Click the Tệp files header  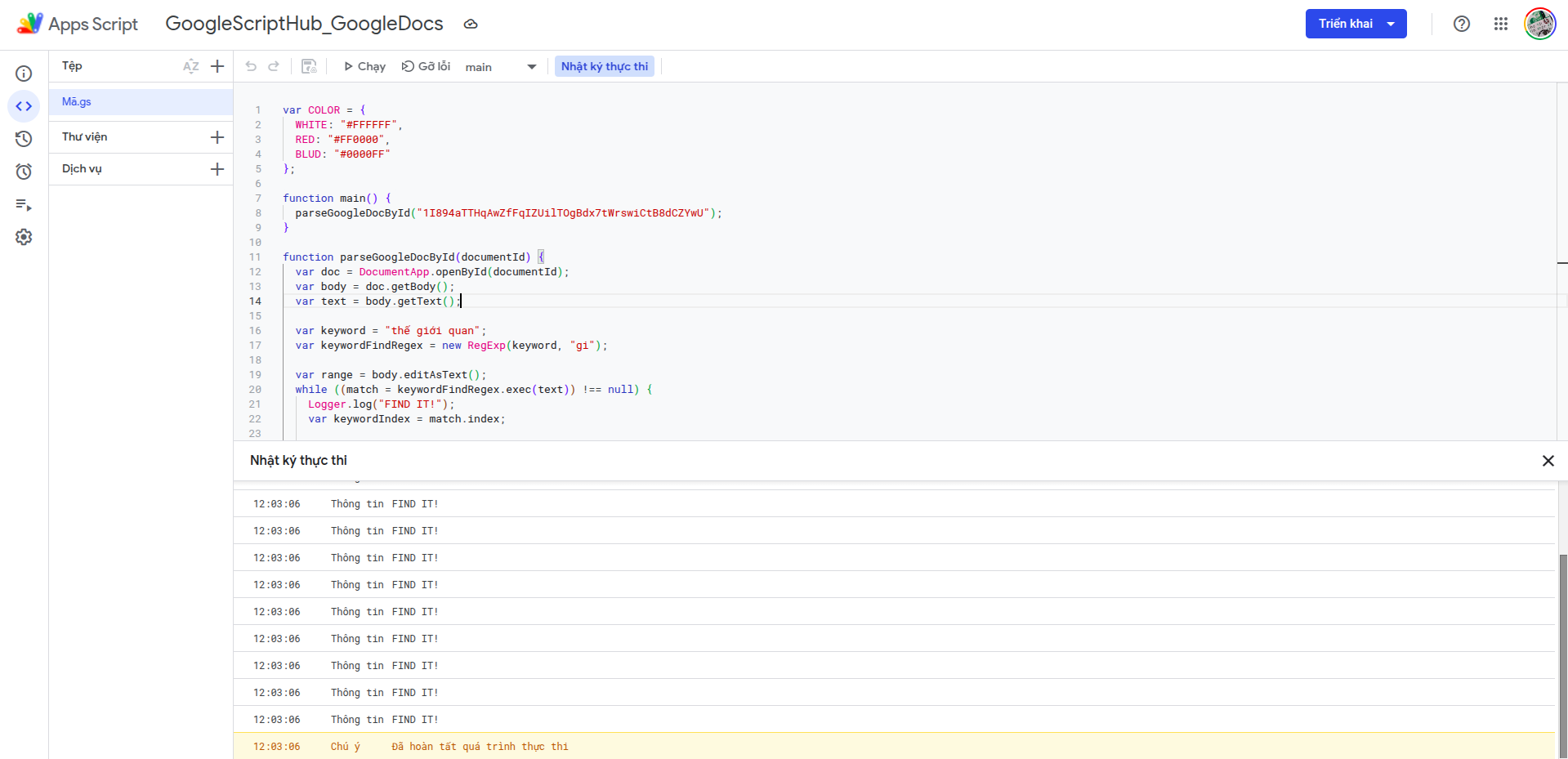72,66
